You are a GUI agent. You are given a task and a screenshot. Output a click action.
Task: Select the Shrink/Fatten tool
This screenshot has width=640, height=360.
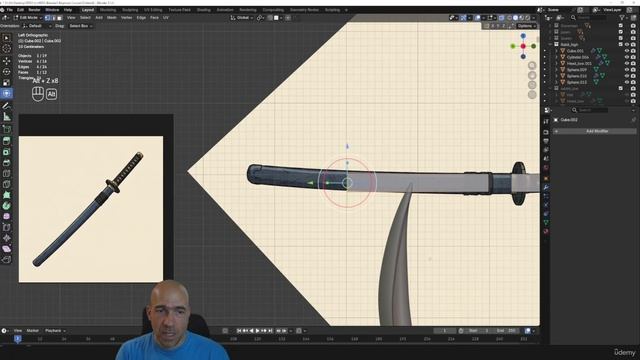7,238
